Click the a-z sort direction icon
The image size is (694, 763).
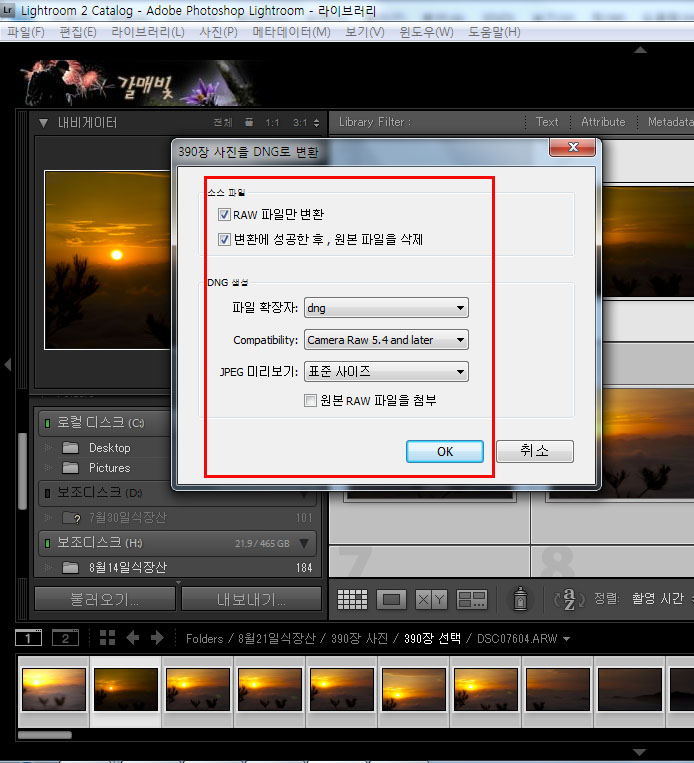point(568,599)
